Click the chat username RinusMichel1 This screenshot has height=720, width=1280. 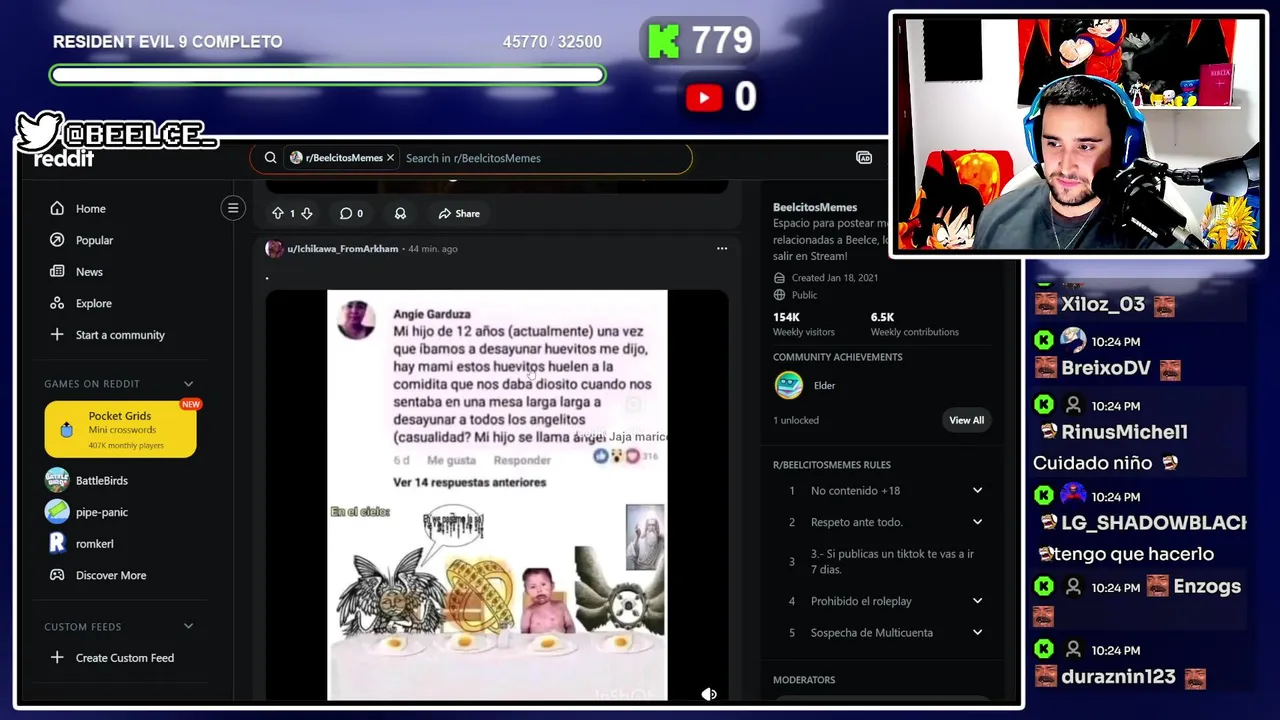1125,432
